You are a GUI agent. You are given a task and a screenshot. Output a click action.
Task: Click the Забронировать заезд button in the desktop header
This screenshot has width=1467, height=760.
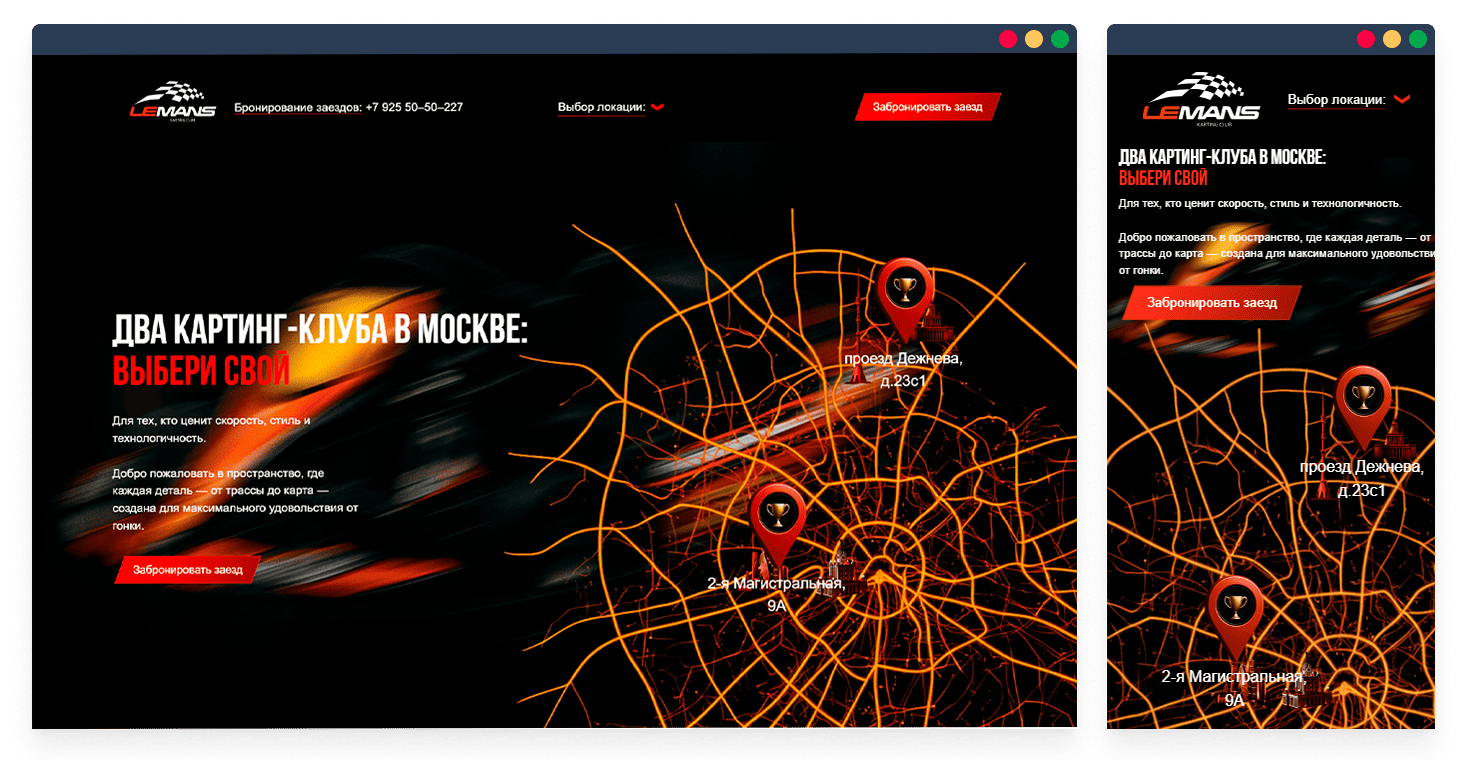pyautogui.click(x=928, y=107)
